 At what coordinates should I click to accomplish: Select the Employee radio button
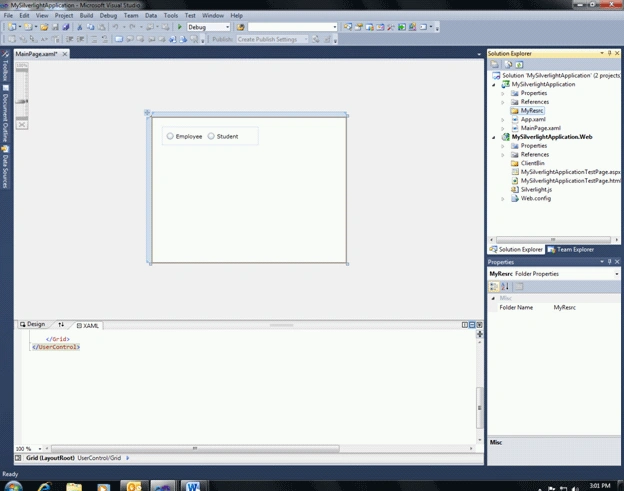[170, 136]
